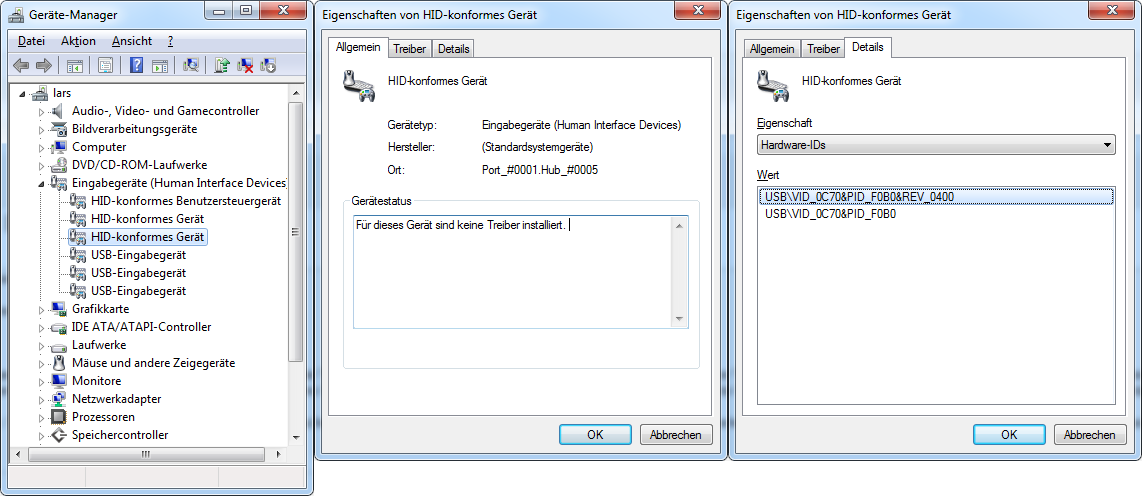Click the Forward arrow in Geräte-Manager toolbar
This screenshot has height=497, width=1143.
[44, 66]
